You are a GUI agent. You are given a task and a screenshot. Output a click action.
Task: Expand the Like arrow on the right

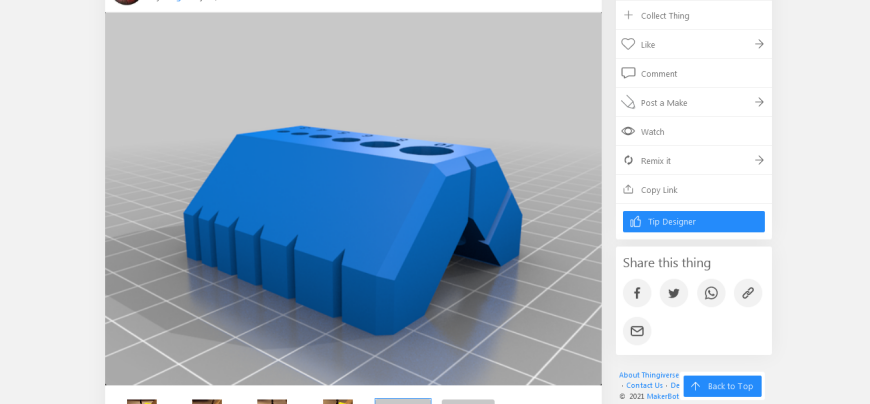click(759, 44)
